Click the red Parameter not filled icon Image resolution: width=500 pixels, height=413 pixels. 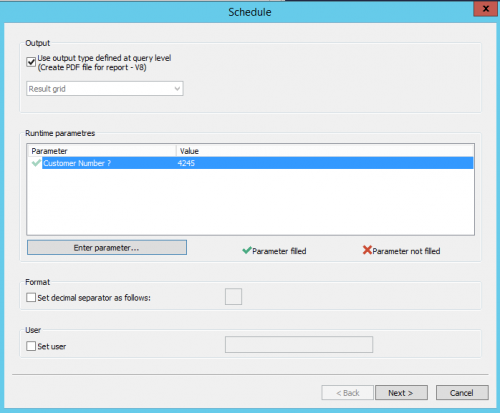coord(367,250)
